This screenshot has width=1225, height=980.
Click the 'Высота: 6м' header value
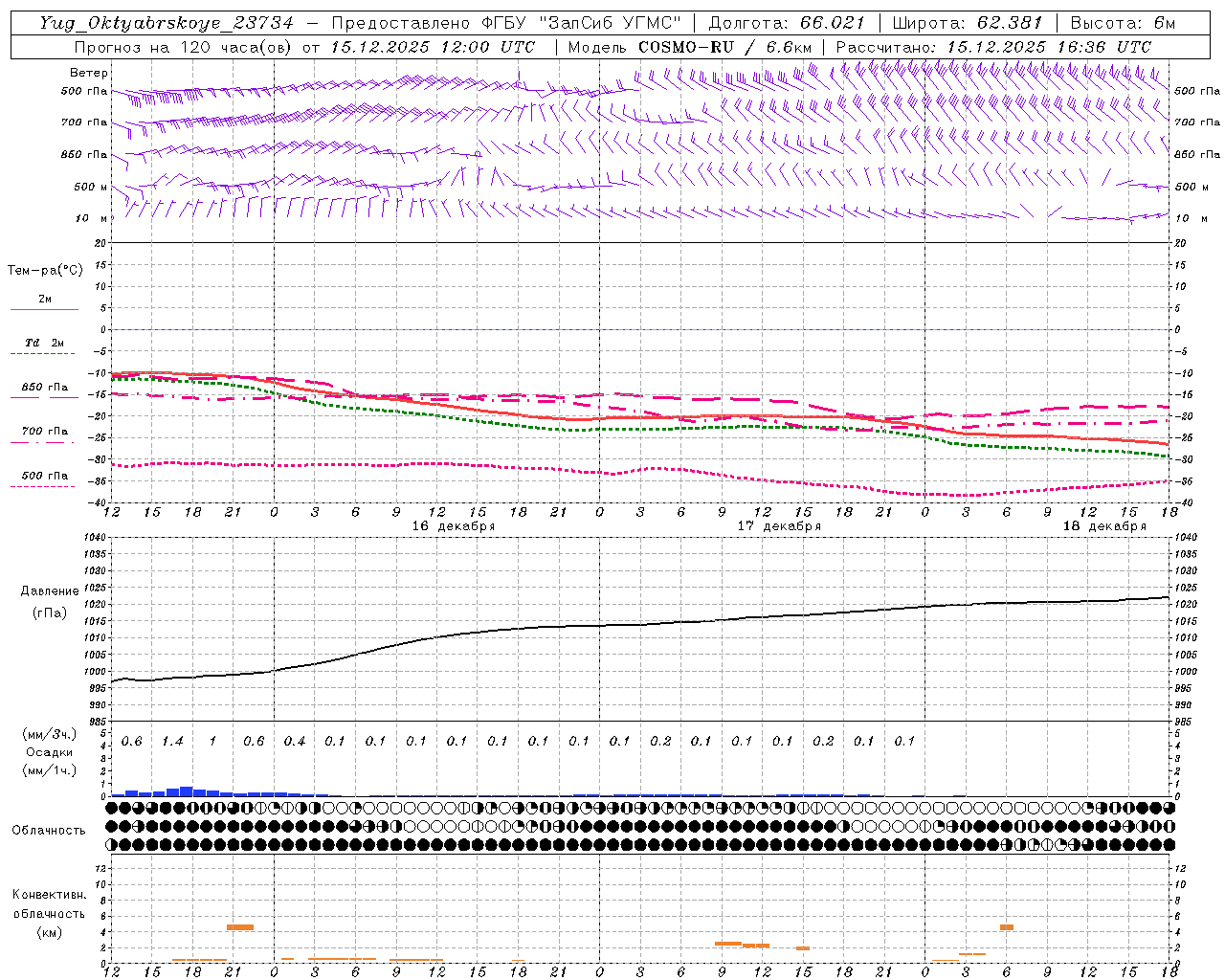coord(1122,23)
